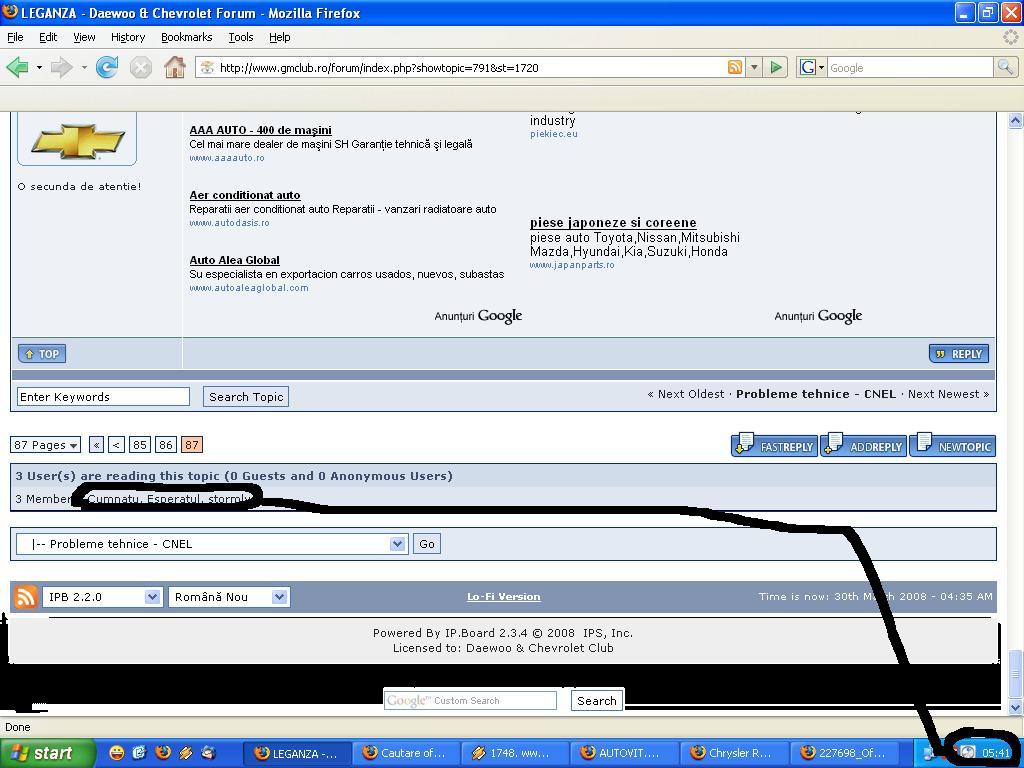This screenshot has height=768, width=1024.
Task: Open the Help menu
Action: pyautogui.click(x=280, y=37)
